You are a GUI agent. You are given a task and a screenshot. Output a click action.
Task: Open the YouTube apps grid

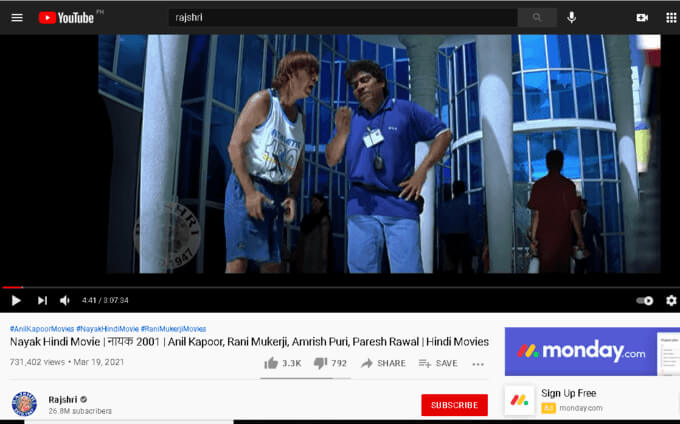pos(671,18)
